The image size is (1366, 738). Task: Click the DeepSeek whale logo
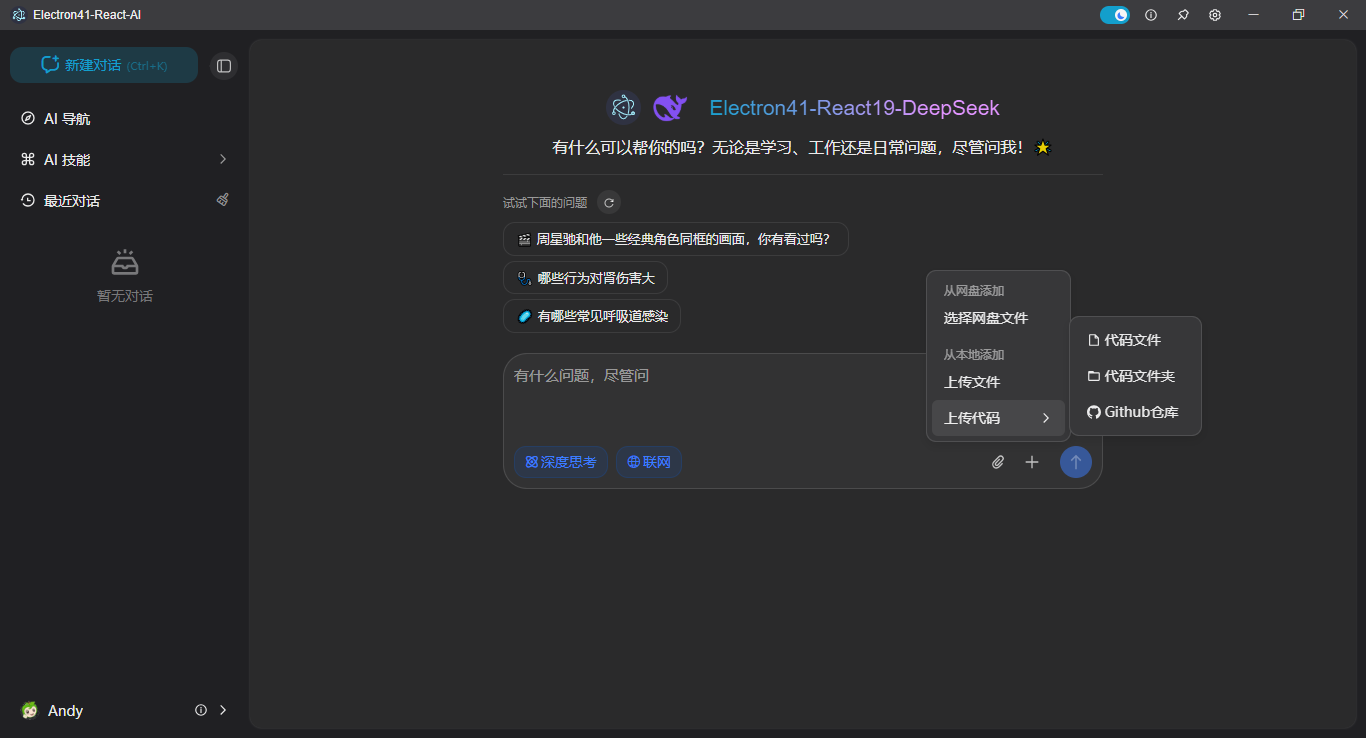[x=669, y=107]
